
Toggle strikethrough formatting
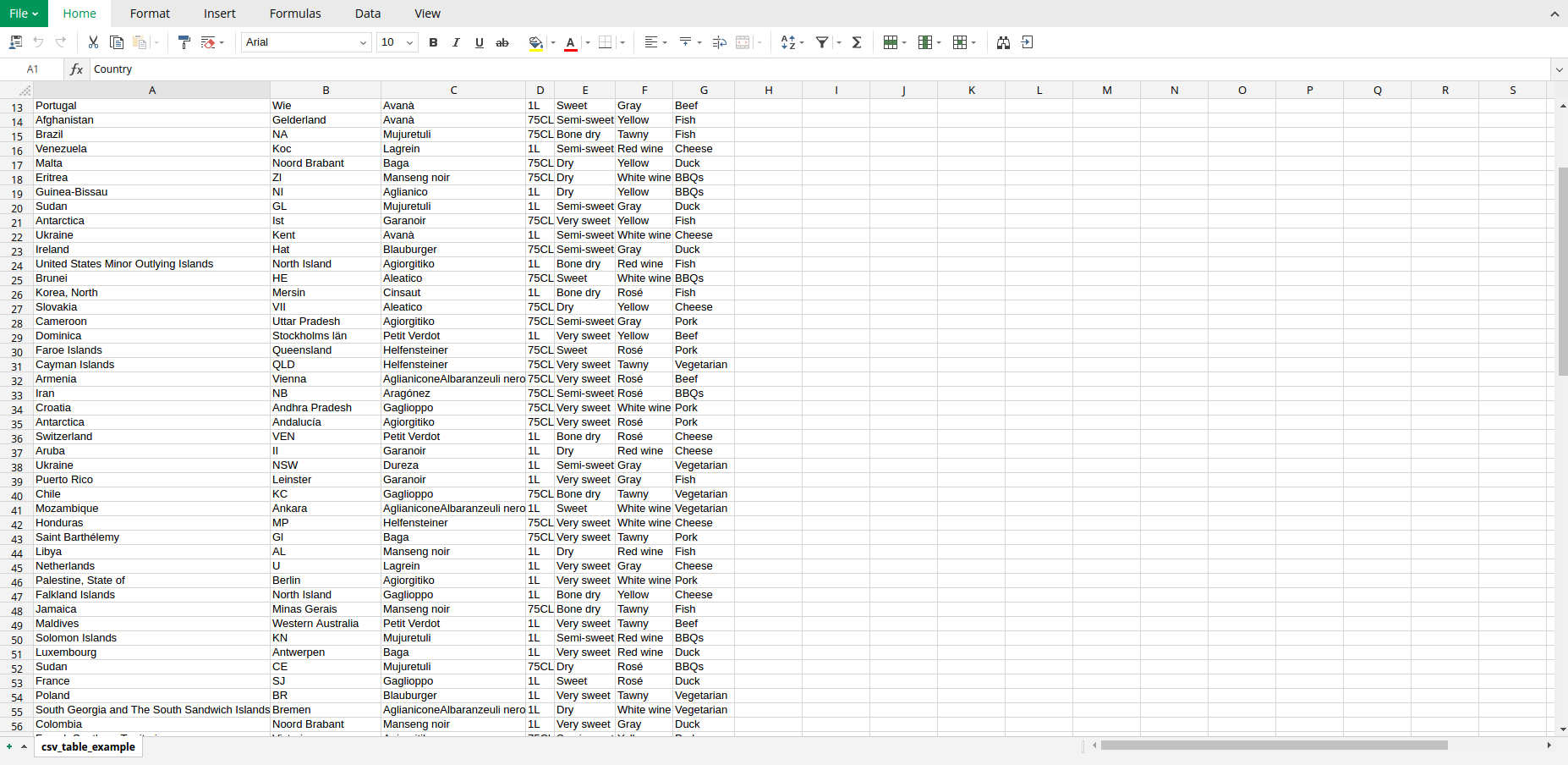click(x=502, y=42)
